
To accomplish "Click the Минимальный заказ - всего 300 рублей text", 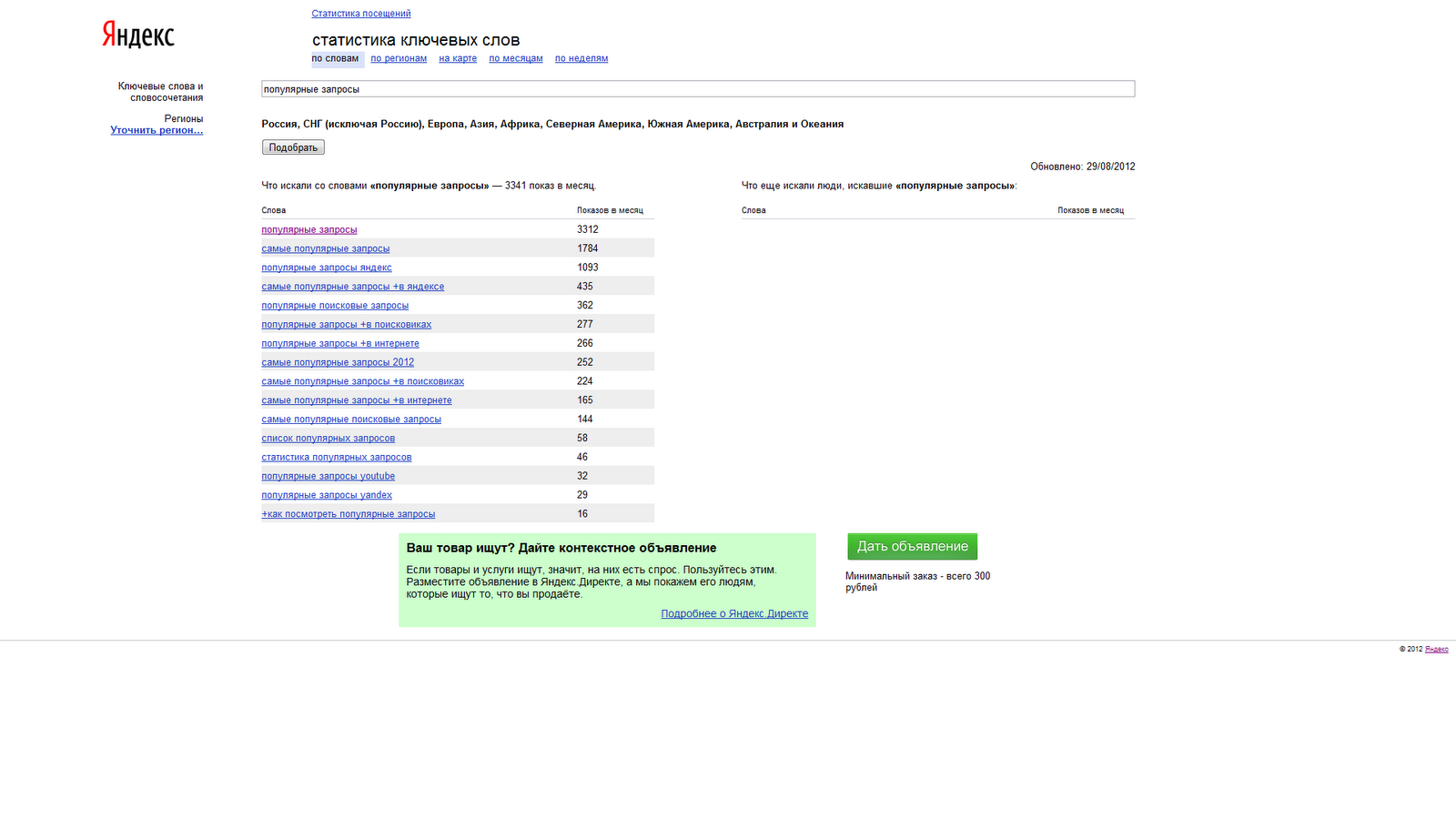I will pyautogui.click(x=917, y=581).
